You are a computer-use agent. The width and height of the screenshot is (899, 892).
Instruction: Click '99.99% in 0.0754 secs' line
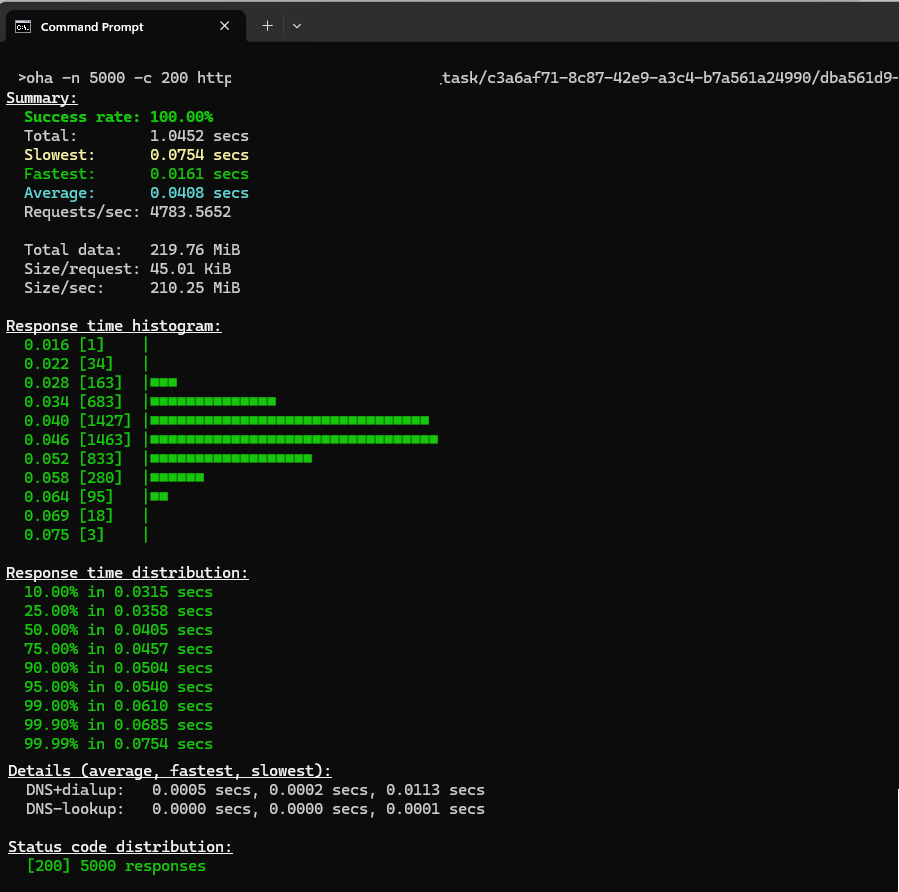[x=118, y=744]
